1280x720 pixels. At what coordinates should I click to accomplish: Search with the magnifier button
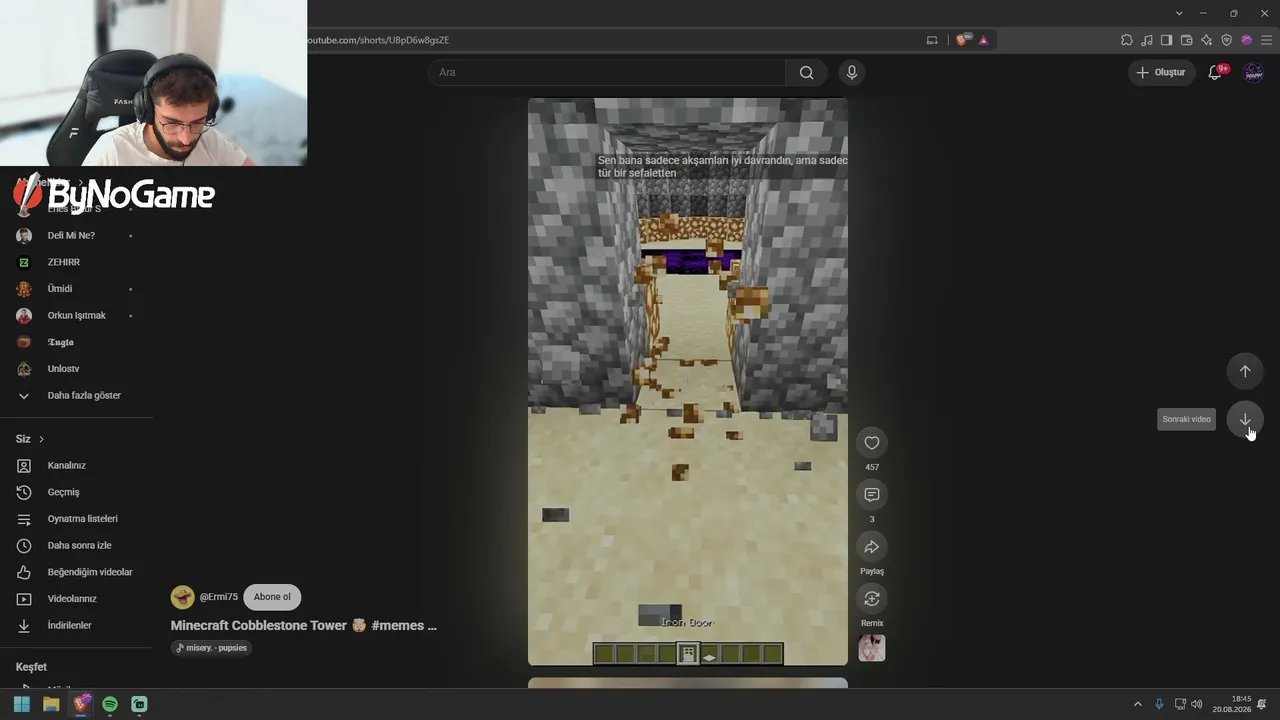pos(806,72)
